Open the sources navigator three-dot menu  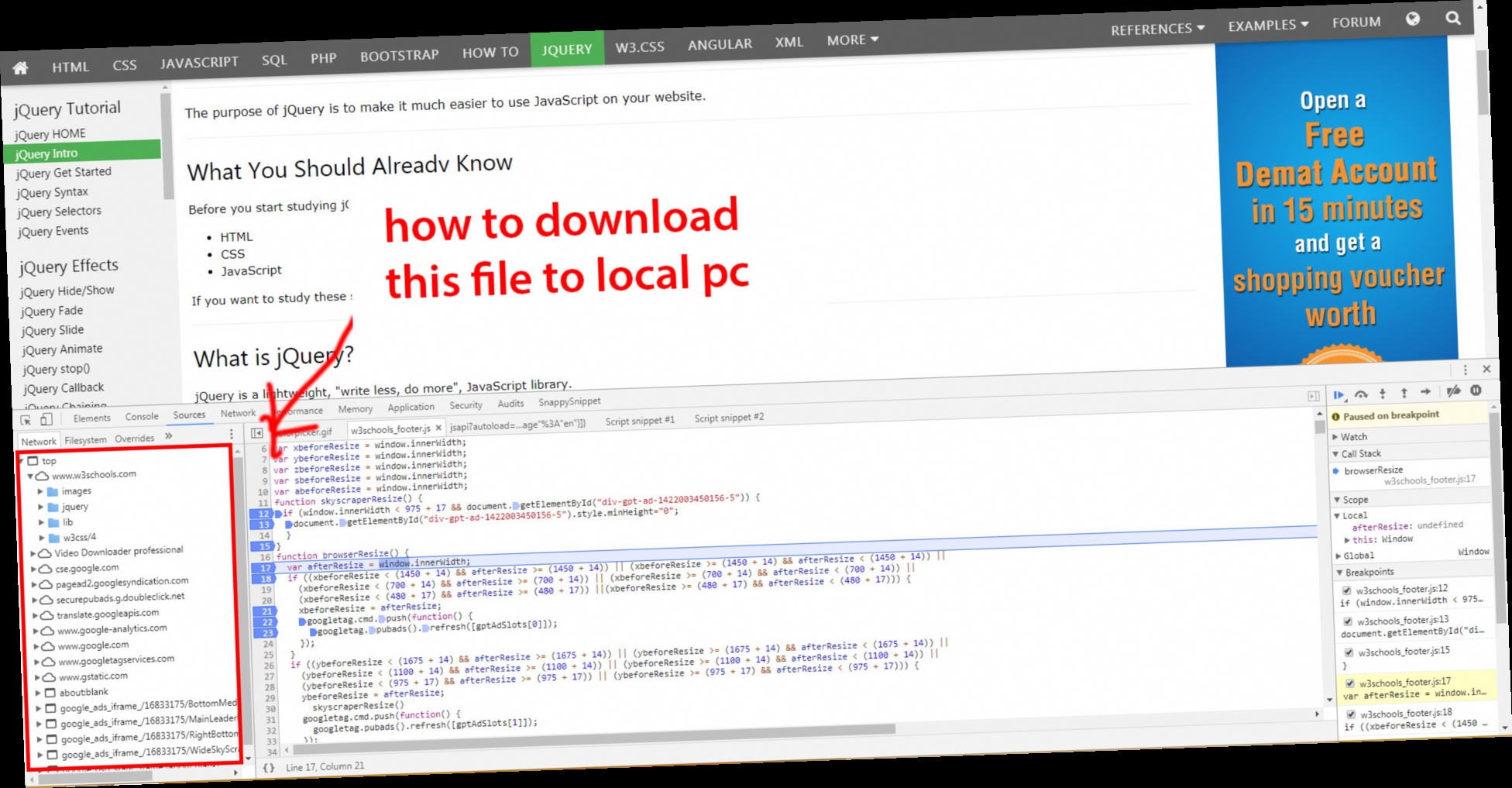pos(231,435)
